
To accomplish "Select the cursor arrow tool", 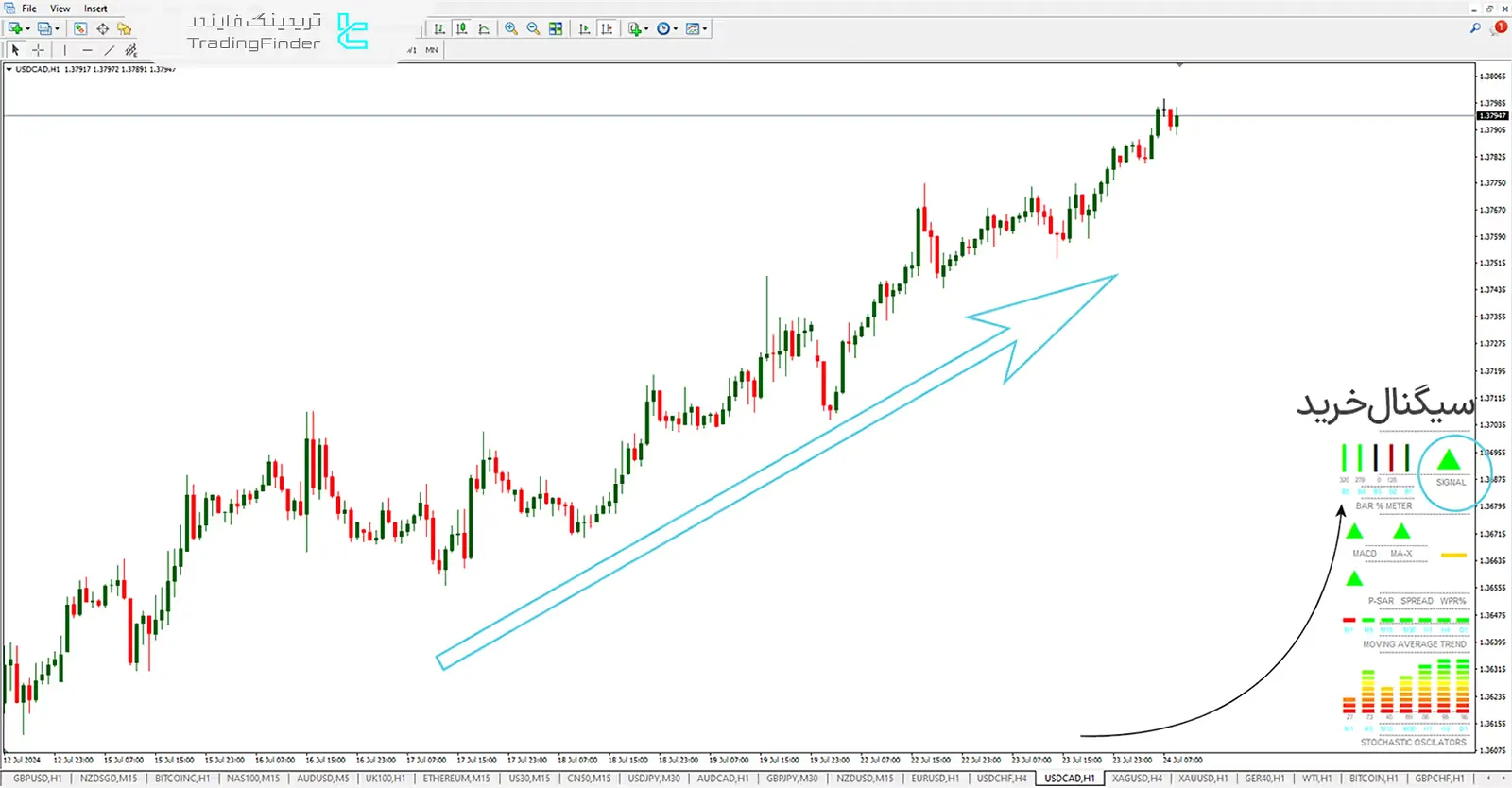I will coord(15,50).
